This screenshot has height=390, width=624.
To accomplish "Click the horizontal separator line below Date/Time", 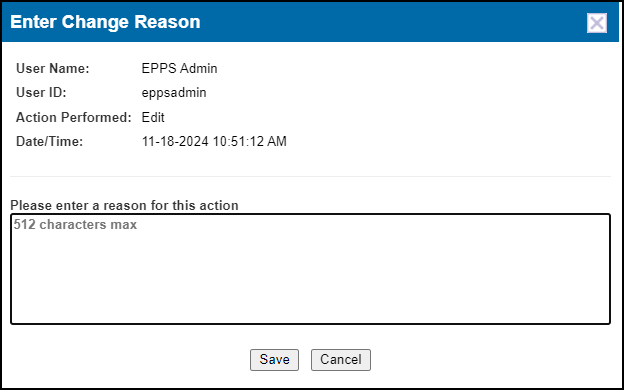I will (x=310, y=176).
